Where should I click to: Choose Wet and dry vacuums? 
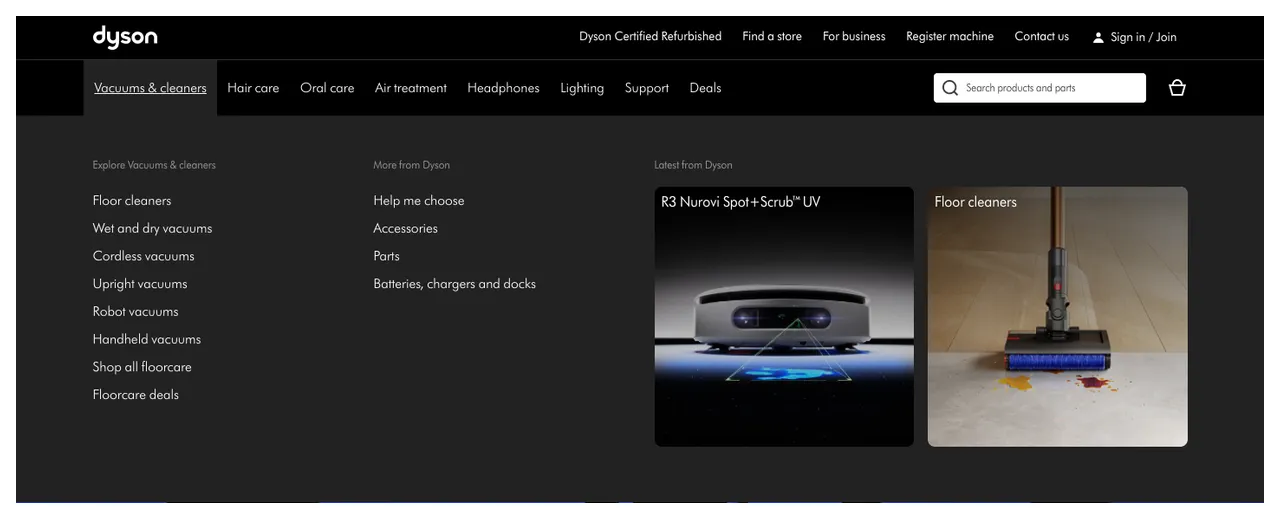(153, 228)
